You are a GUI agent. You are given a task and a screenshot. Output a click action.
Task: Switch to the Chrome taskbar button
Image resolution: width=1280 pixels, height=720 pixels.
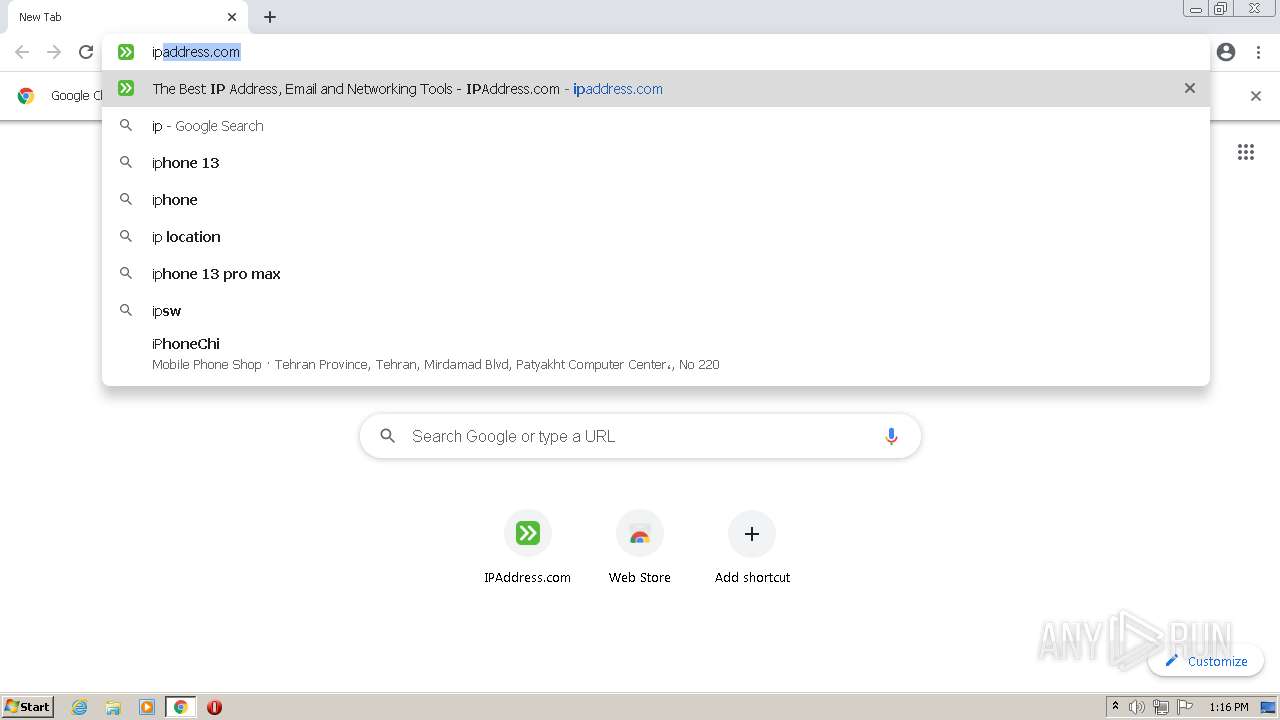coord(181,707)
